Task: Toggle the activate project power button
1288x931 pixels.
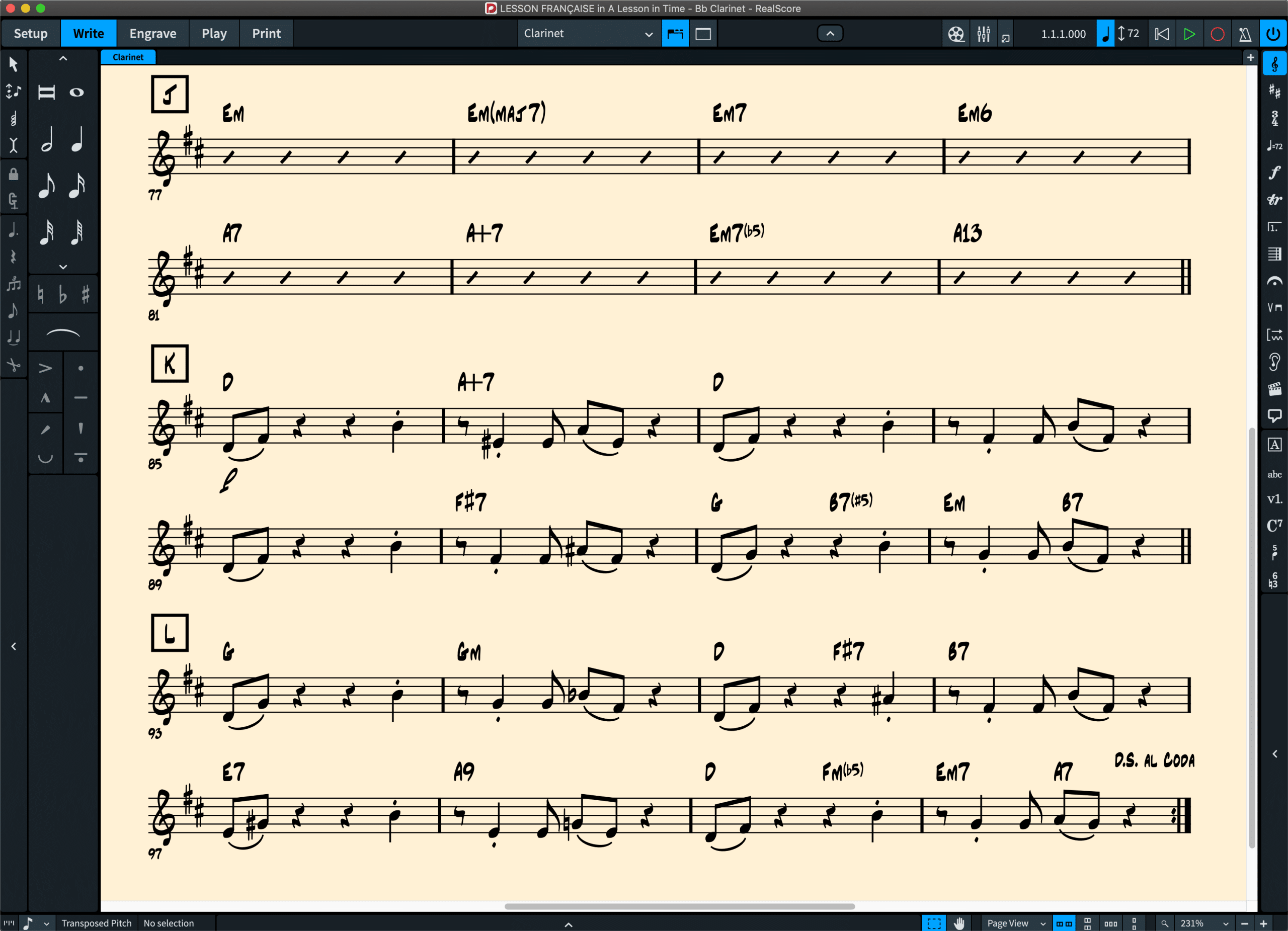Action: pos(1273,34)
